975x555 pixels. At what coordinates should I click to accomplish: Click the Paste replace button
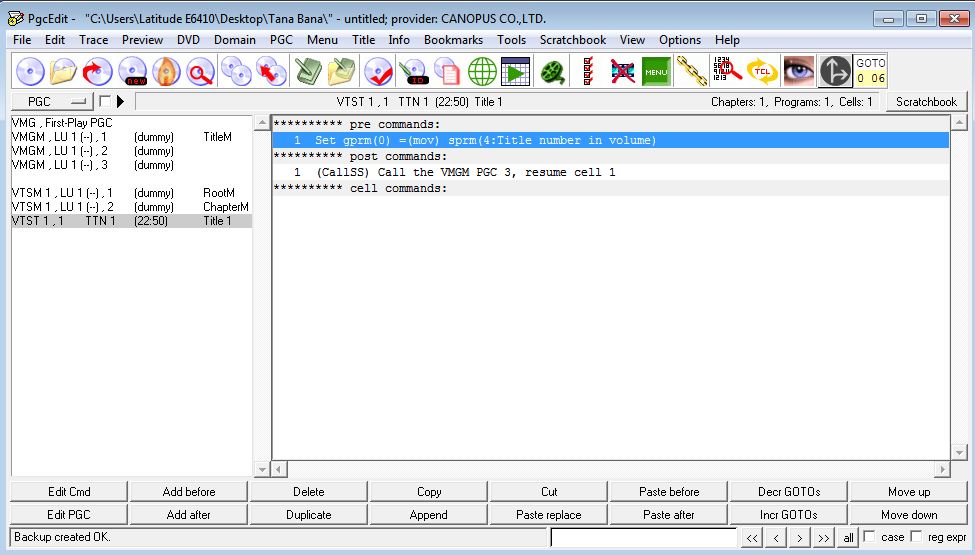pos(548,515)
